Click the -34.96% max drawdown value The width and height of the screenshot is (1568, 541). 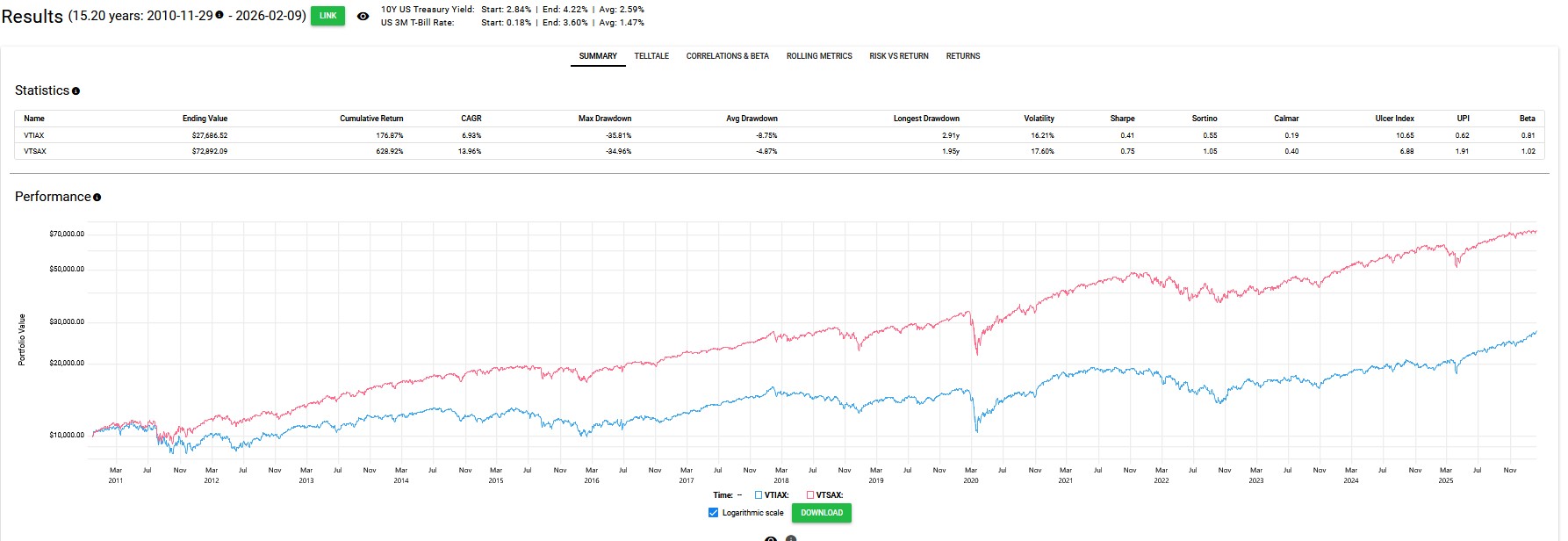pyautogui.click(x=619, y=152)
